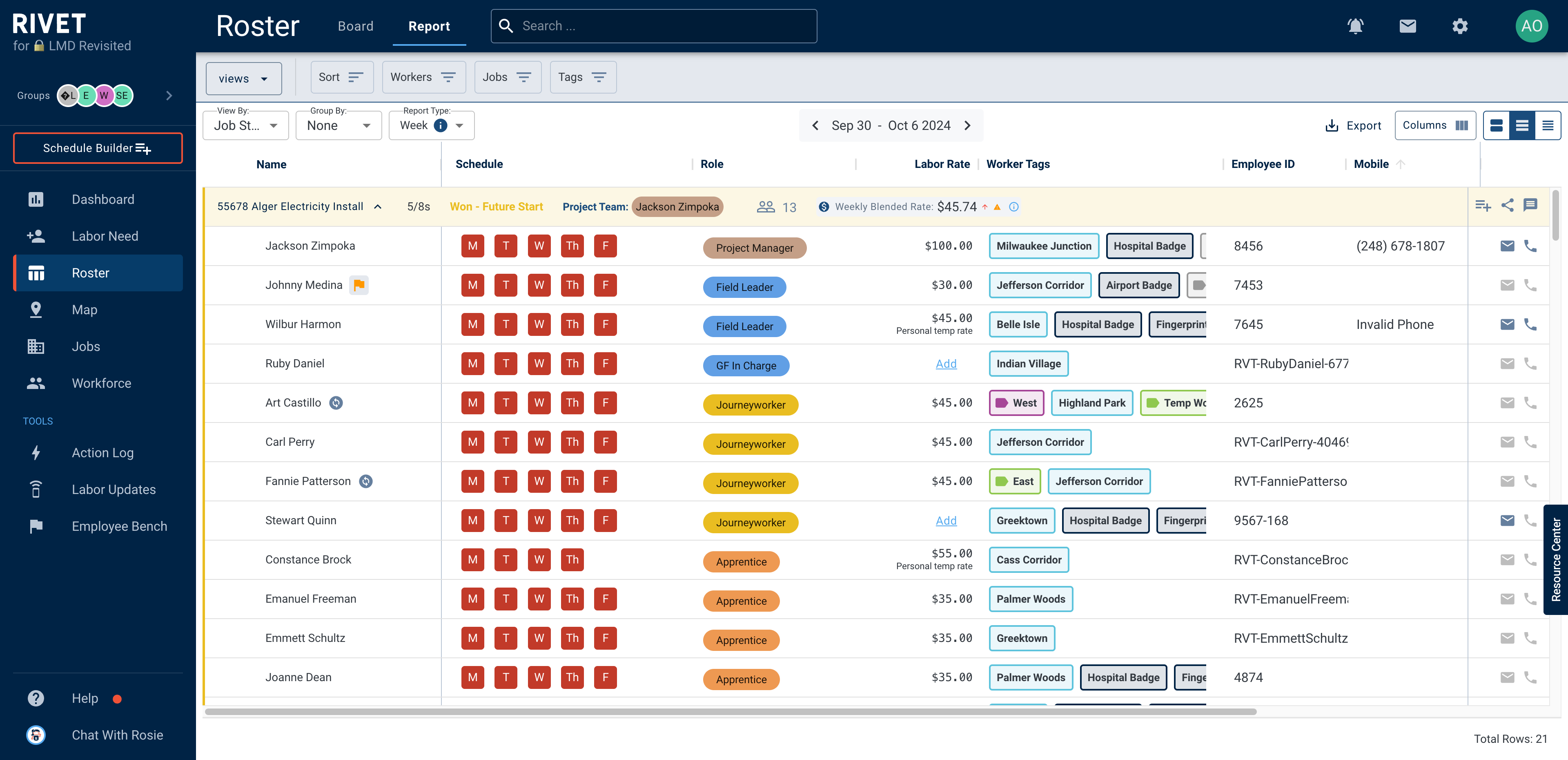This screenshot has width=1568, height=760.
Task: Open the Columns button
Action: coord(1435,125)
